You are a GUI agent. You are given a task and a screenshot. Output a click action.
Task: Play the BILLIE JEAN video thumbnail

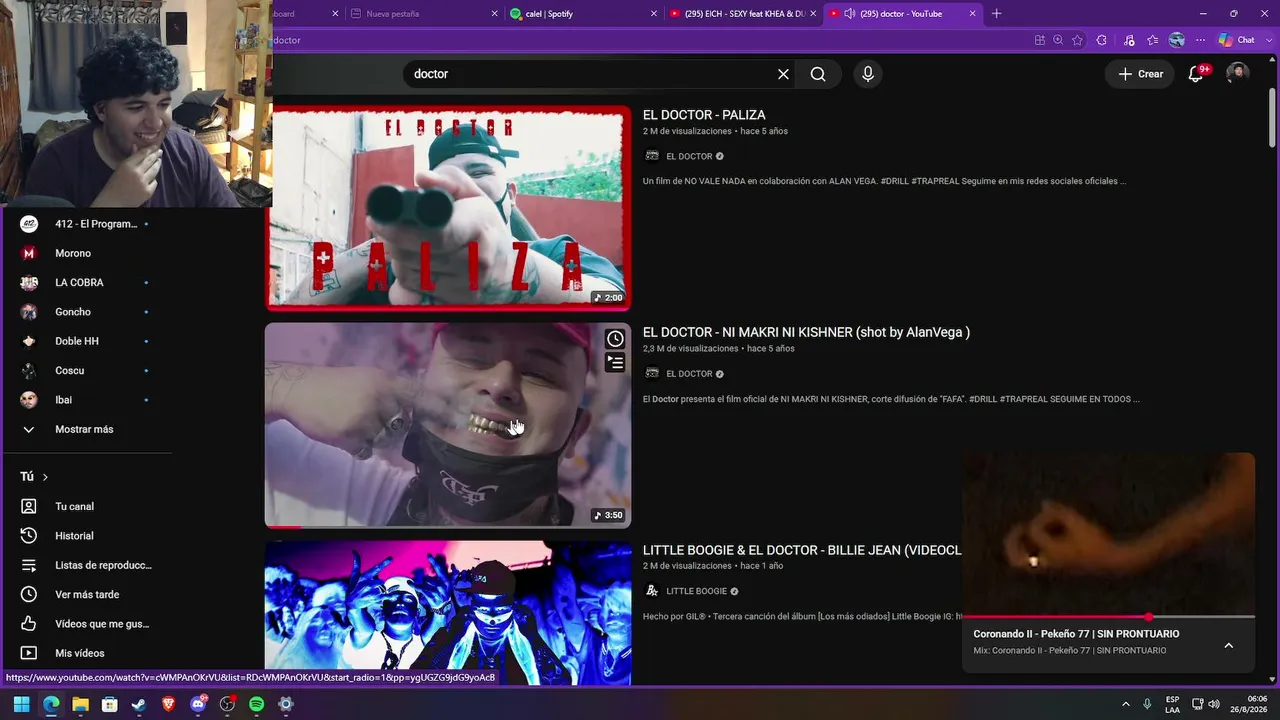click(x=448, y=613)
